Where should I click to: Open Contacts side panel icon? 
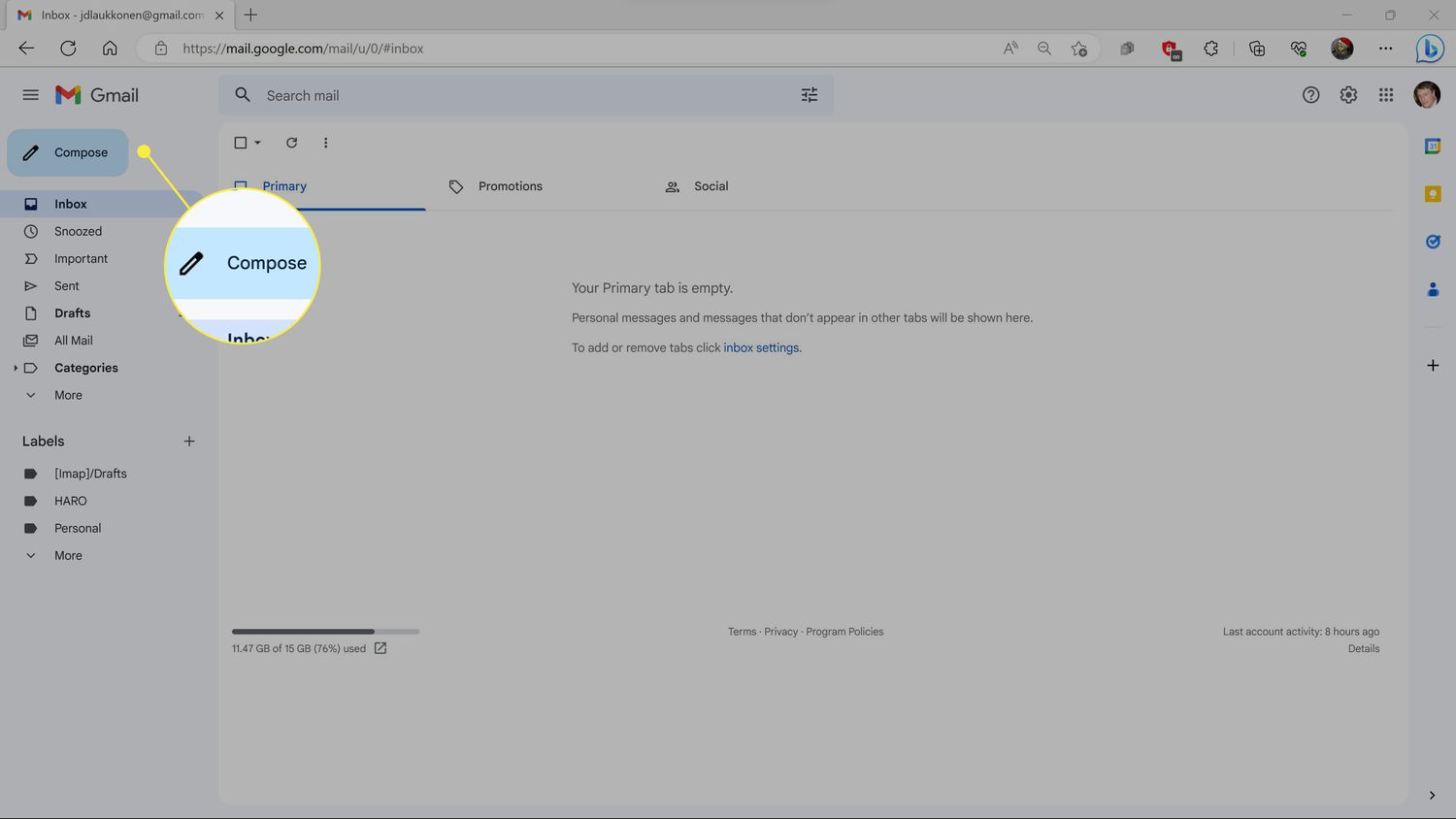(x=1432, y=289)
